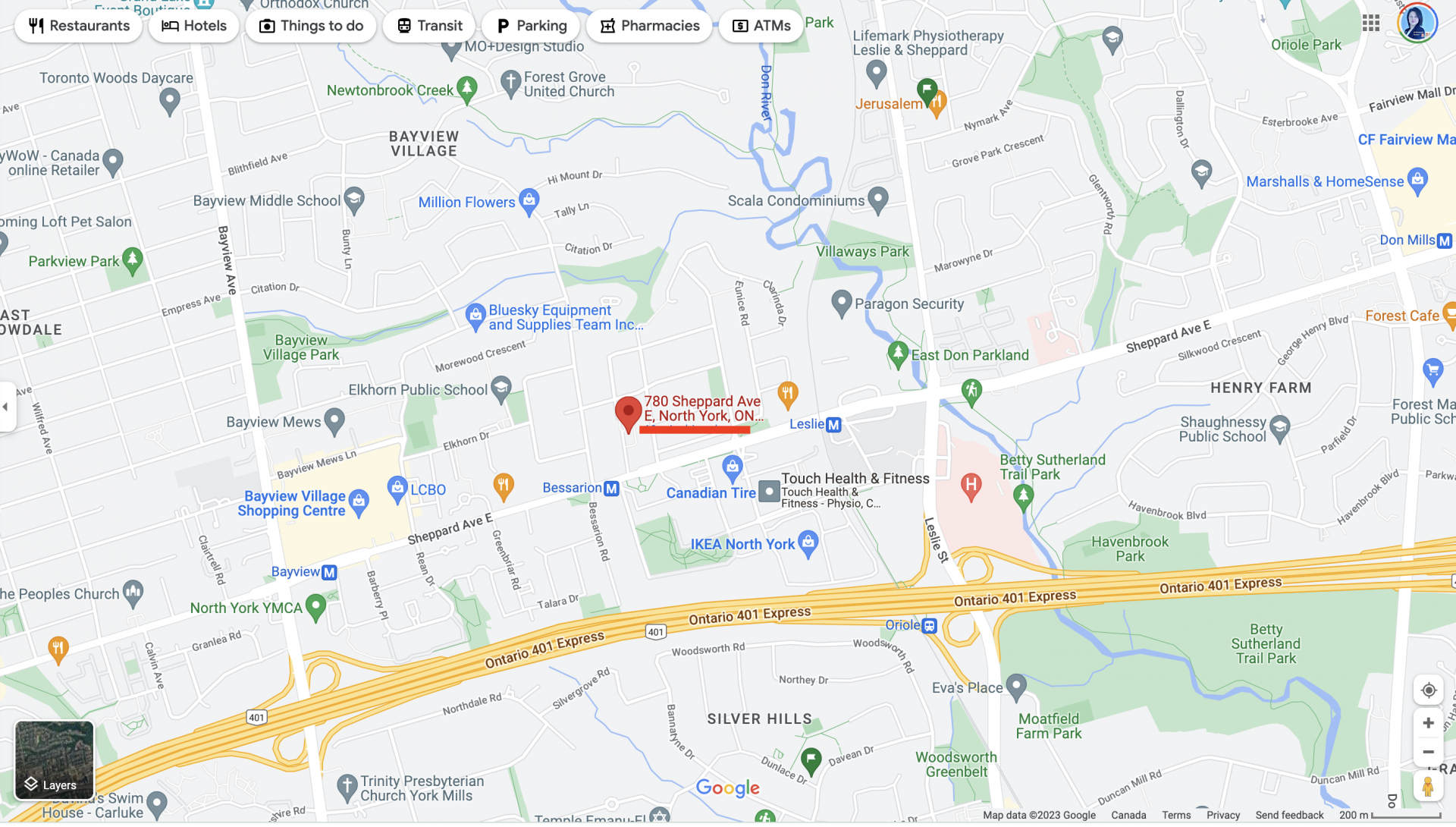Click the user profile avatar

click(x=1417, y=23)
